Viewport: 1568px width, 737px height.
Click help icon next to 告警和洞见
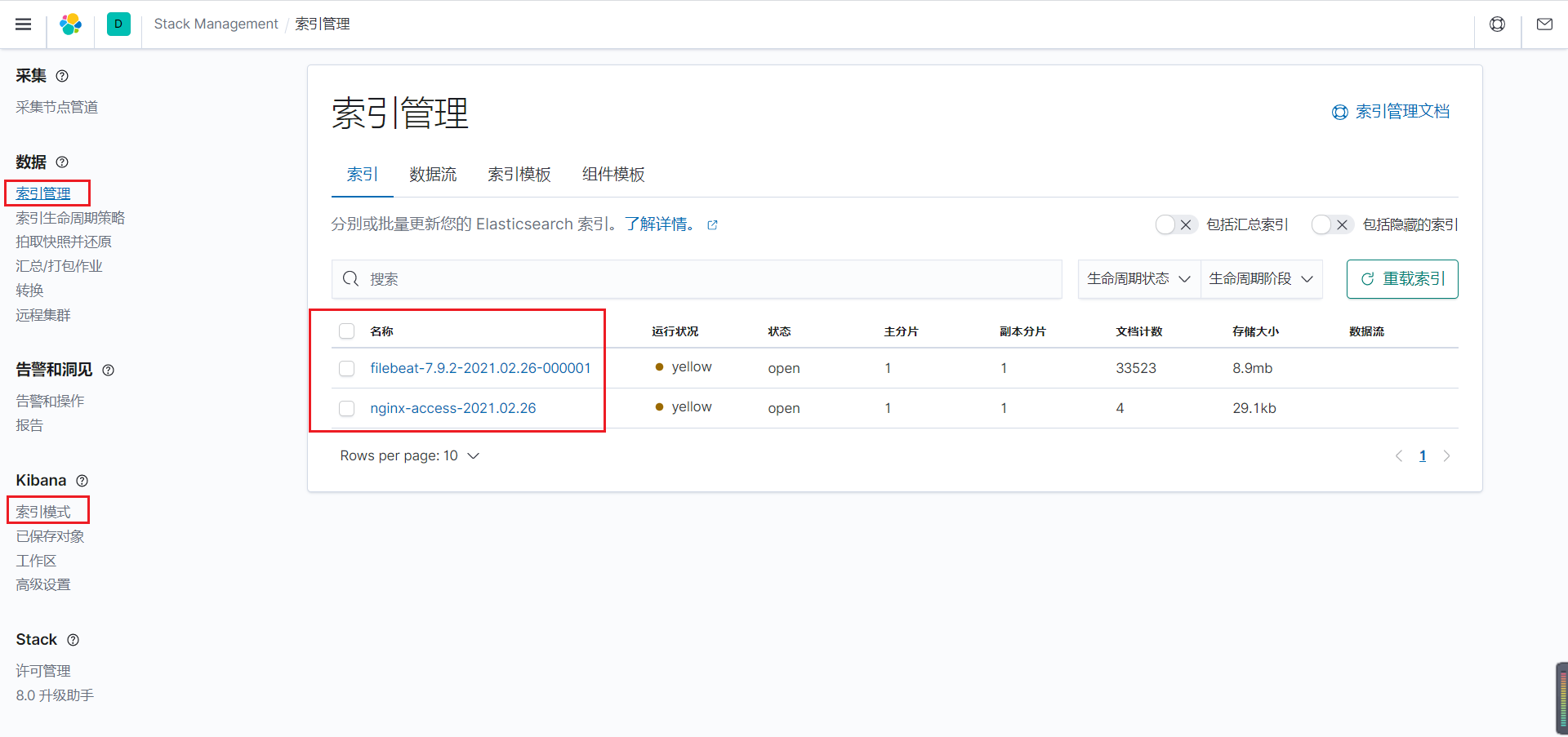[108, 371]
